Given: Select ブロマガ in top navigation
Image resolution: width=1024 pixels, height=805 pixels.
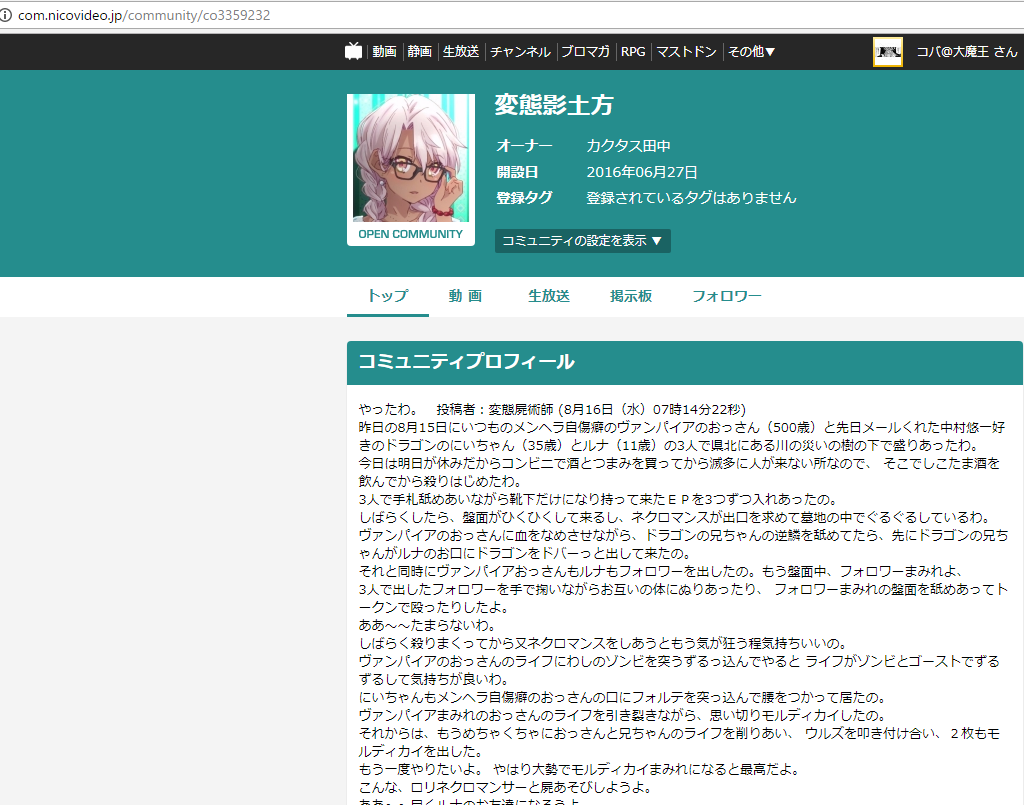Looking at the screenshot, I should click(585, 52).
